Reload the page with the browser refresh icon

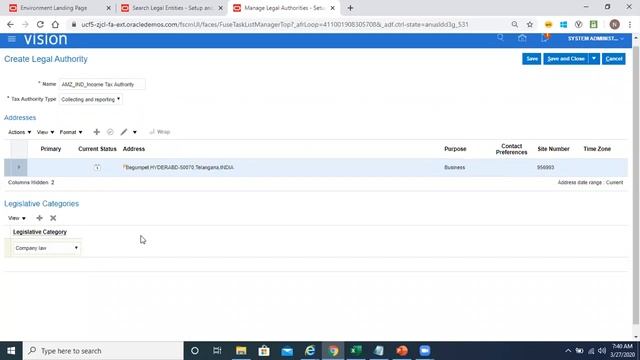(x=40, y=24)
